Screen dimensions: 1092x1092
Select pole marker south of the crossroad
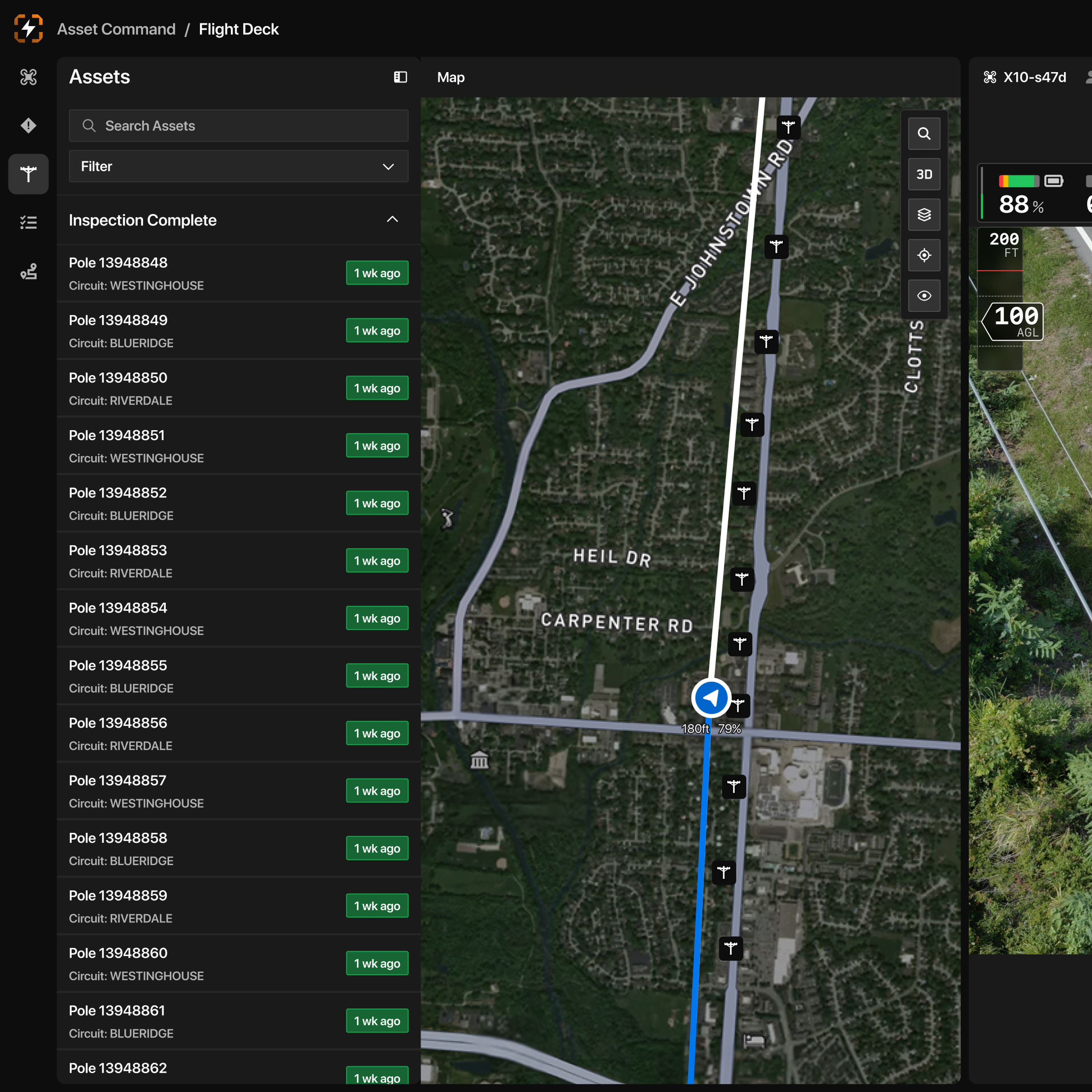pyautogui.click(x=734, y=787)
